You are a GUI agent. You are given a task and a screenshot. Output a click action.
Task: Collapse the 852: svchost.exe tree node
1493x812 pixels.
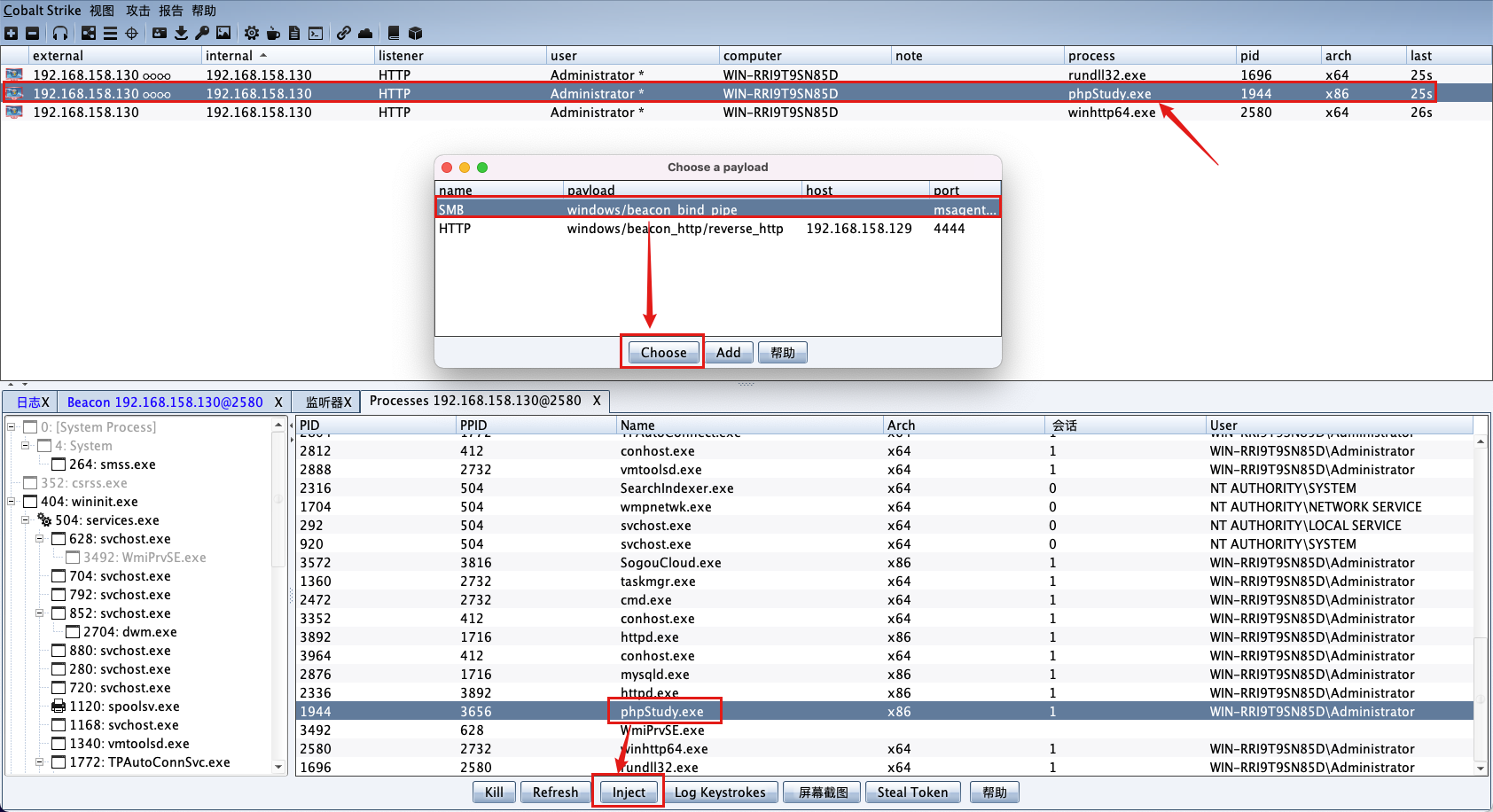(x=40, y=613)
